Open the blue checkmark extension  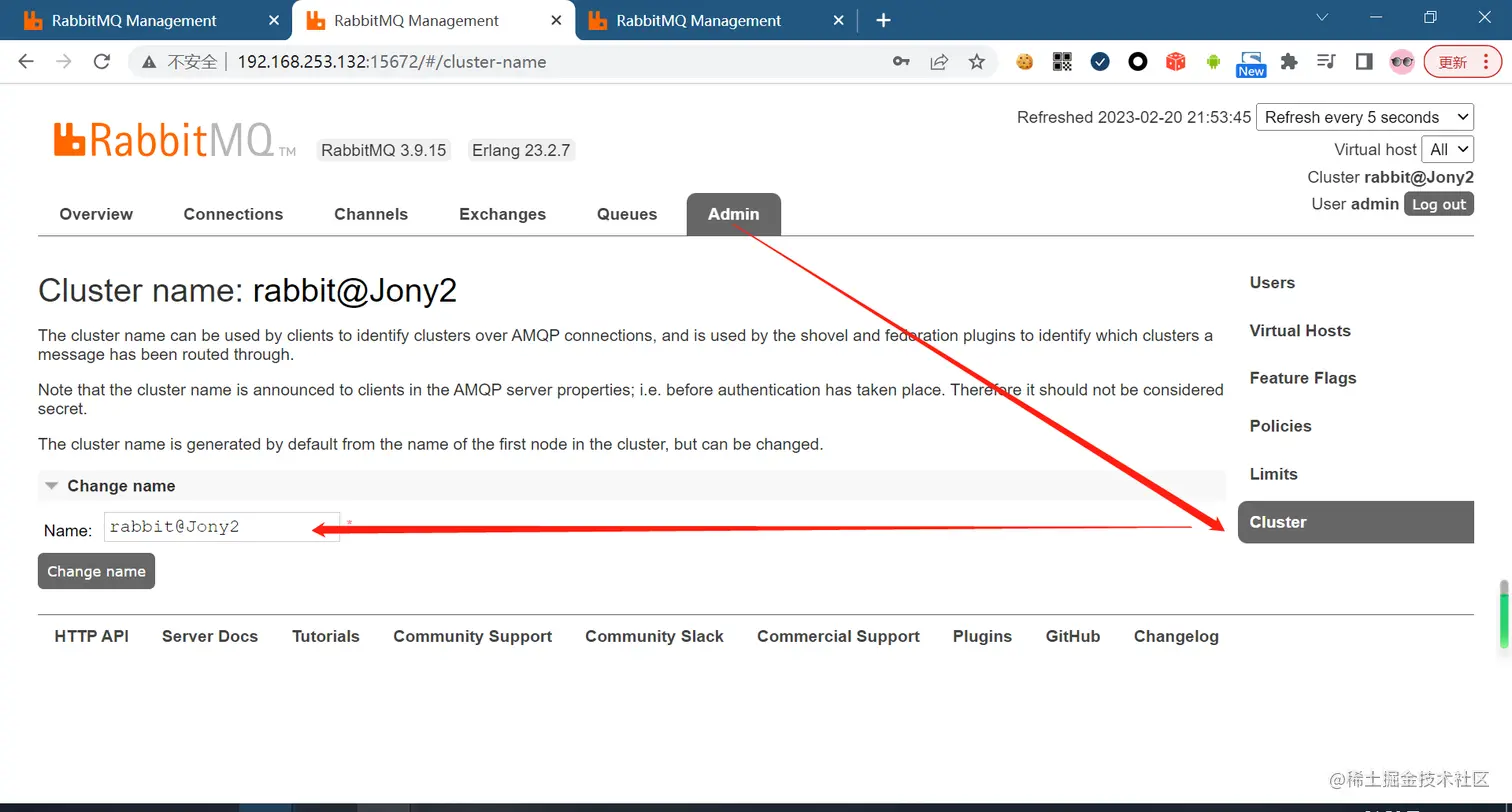pos(1100,61)
